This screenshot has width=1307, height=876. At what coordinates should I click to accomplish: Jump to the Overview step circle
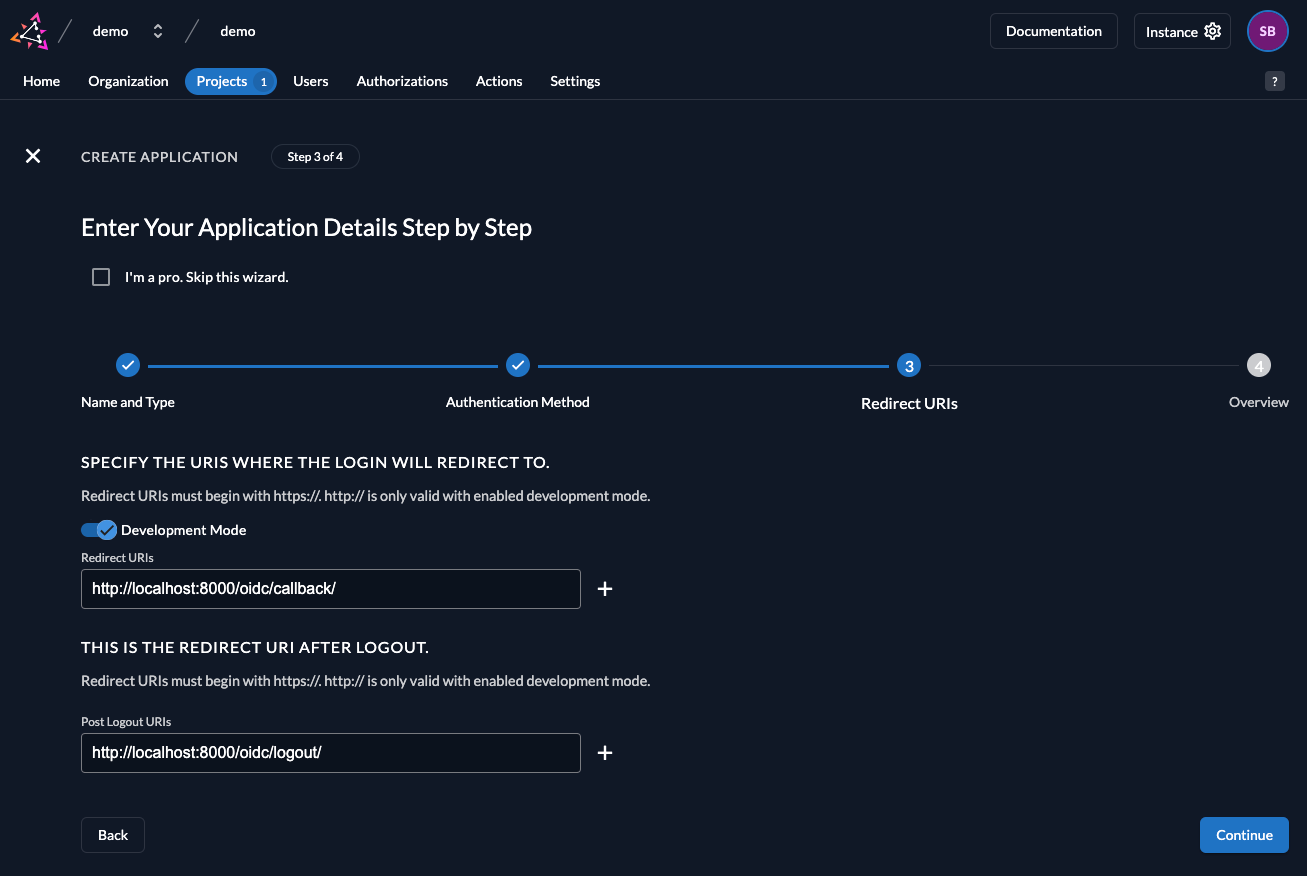pos(1259,365)
